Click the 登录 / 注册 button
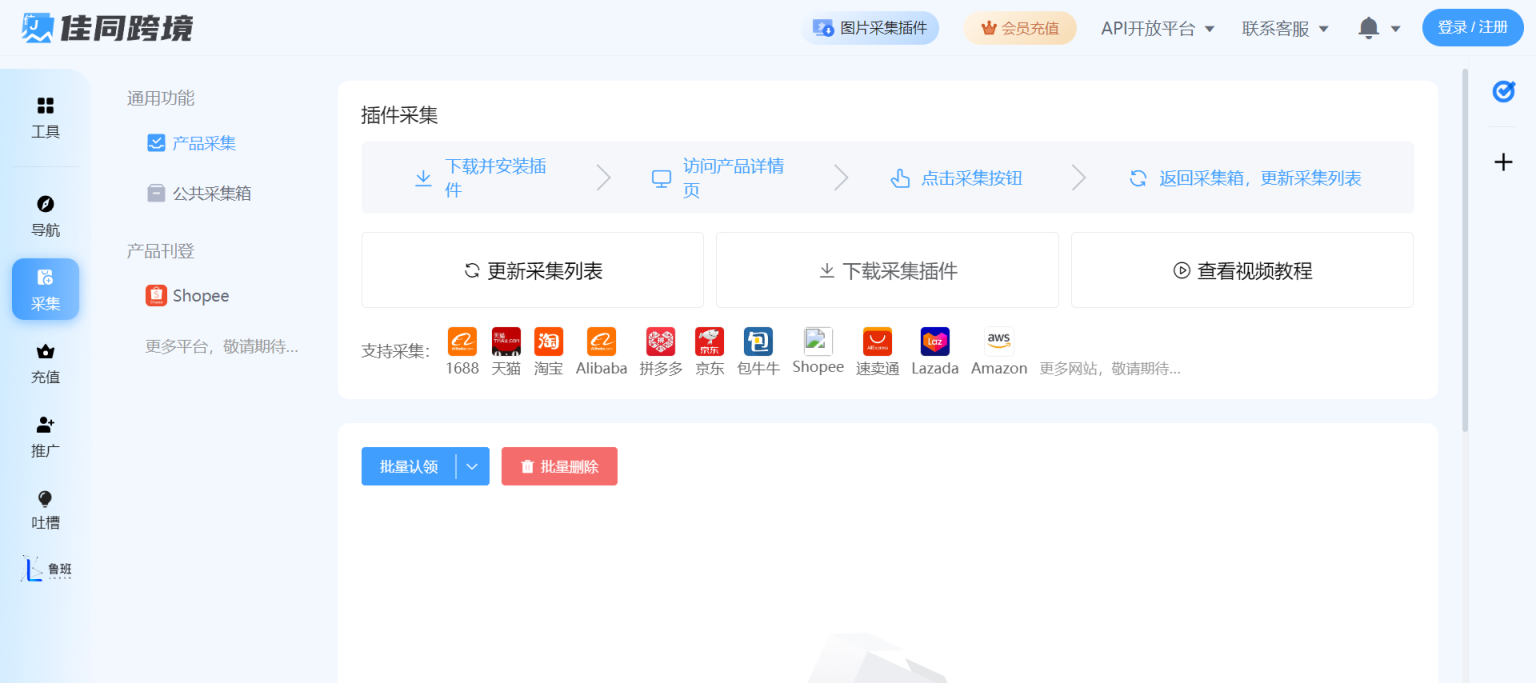Image resolution: width=1536 pixels, height=683 pixels. pos(1472,28)
